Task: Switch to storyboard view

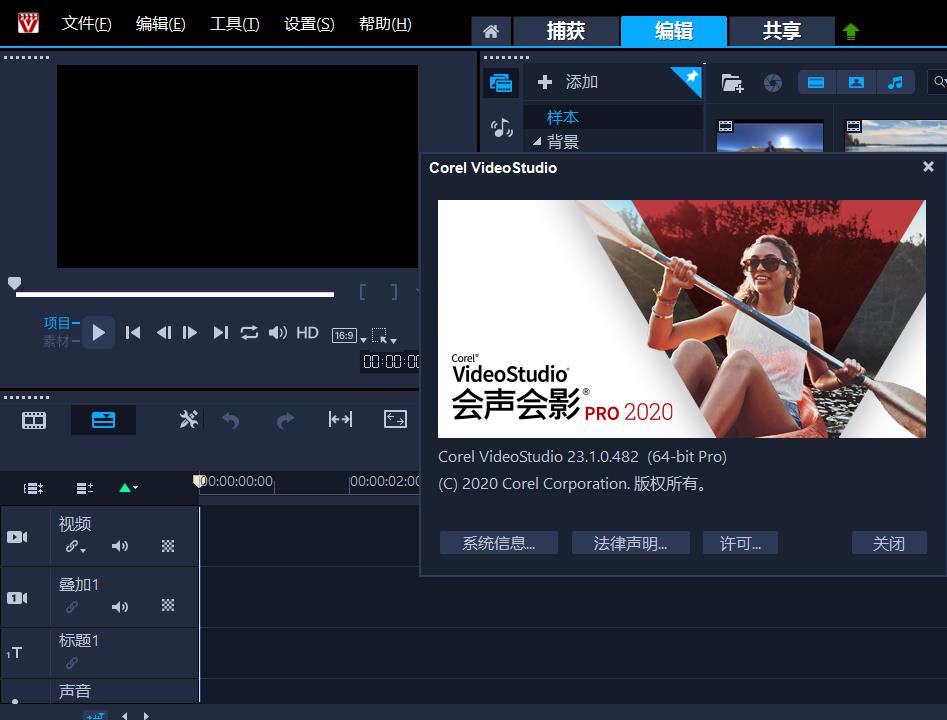Action: click(34, 420)
